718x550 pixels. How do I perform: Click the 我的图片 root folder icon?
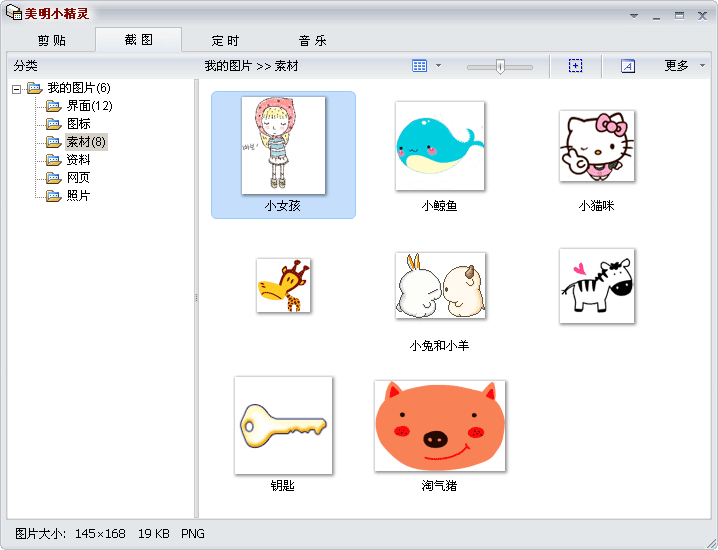(34, 88)
